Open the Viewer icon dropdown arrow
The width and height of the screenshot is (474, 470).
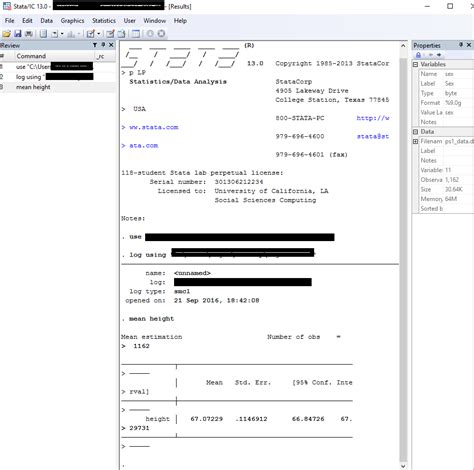[x=62, y=34]
